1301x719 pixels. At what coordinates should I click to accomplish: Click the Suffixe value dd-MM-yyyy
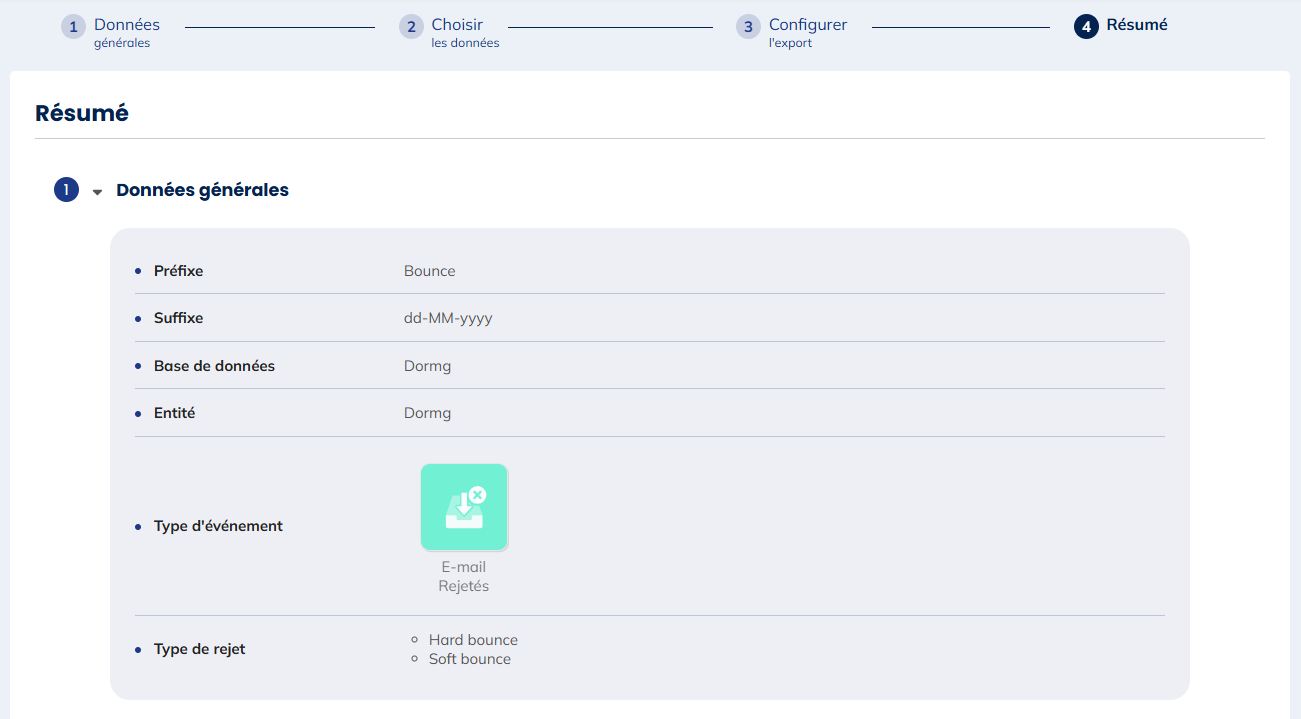coord(448,318)
